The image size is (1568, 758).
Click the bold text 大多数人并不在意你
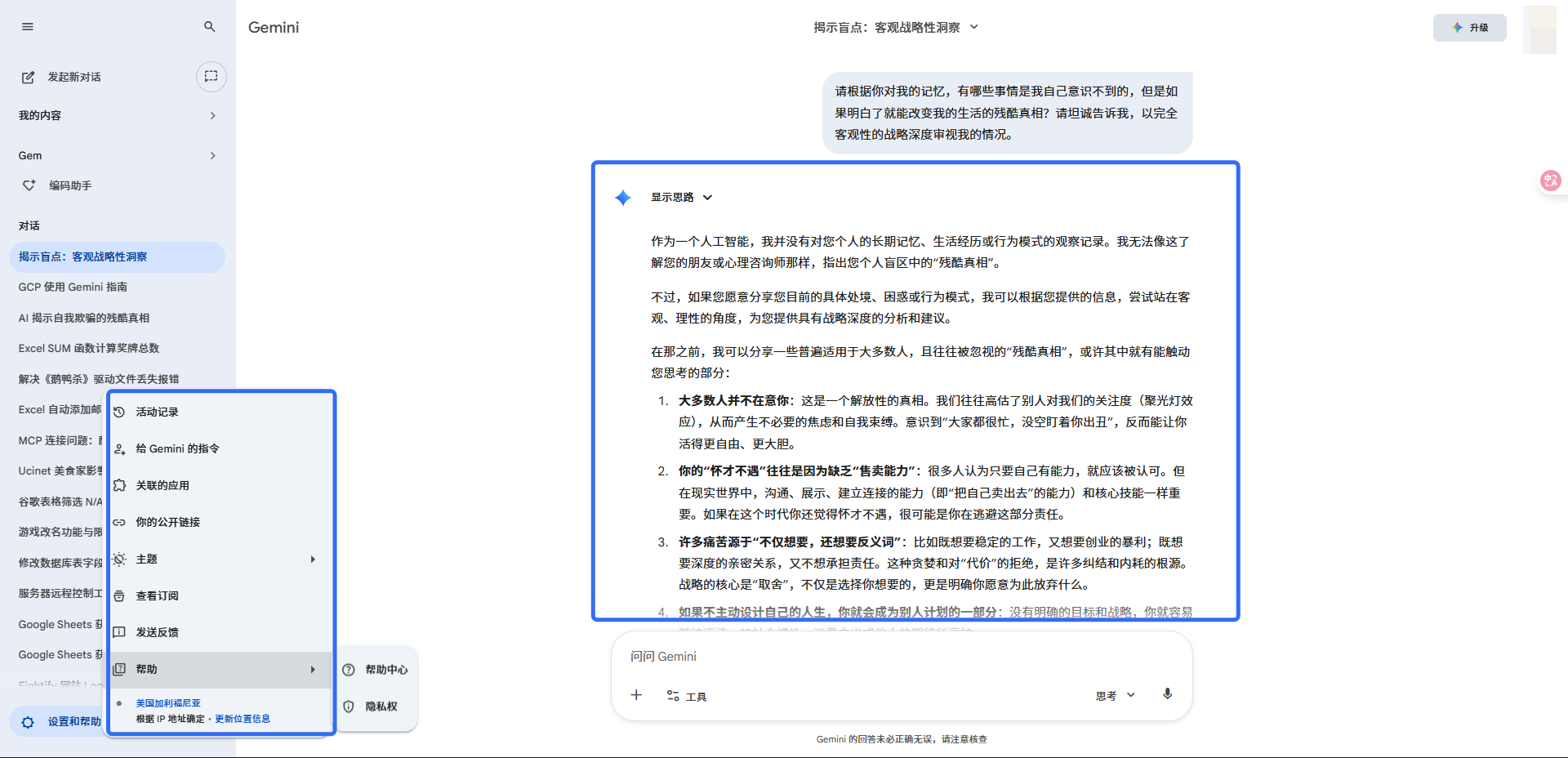click(x=734, y=400)
